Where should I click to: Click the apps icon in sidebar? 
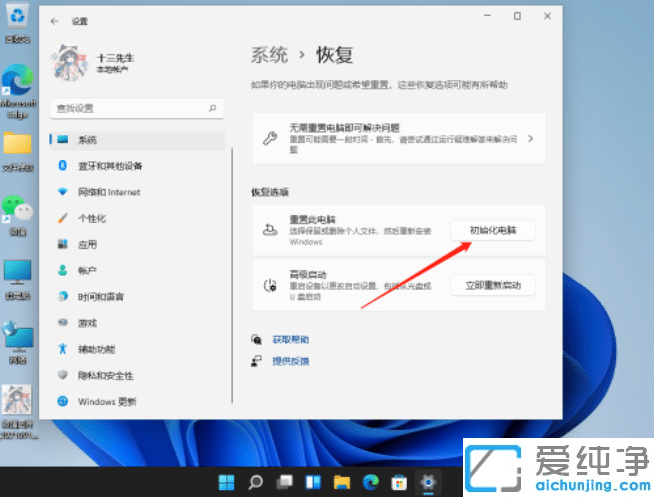point(63,244)
